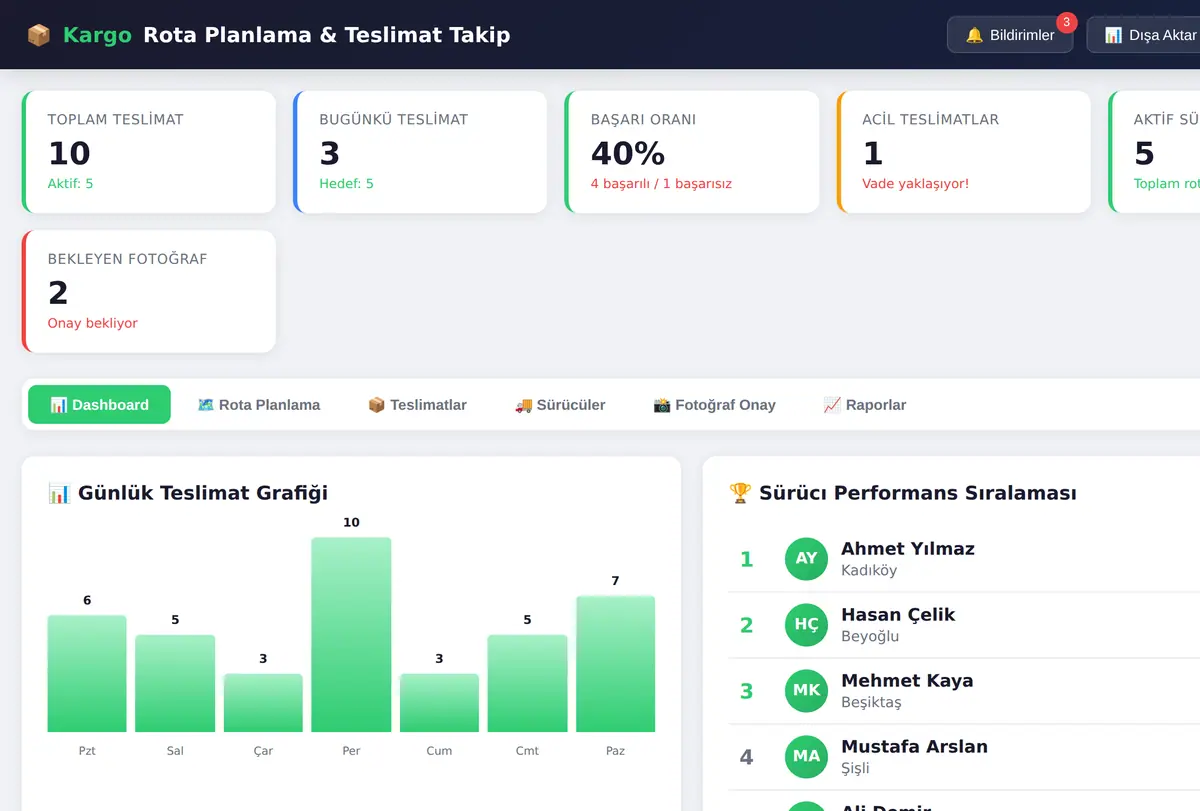This screenshot has height=811, width=1200.
Task: Select the Per bar showing 10
Action: 351,635
